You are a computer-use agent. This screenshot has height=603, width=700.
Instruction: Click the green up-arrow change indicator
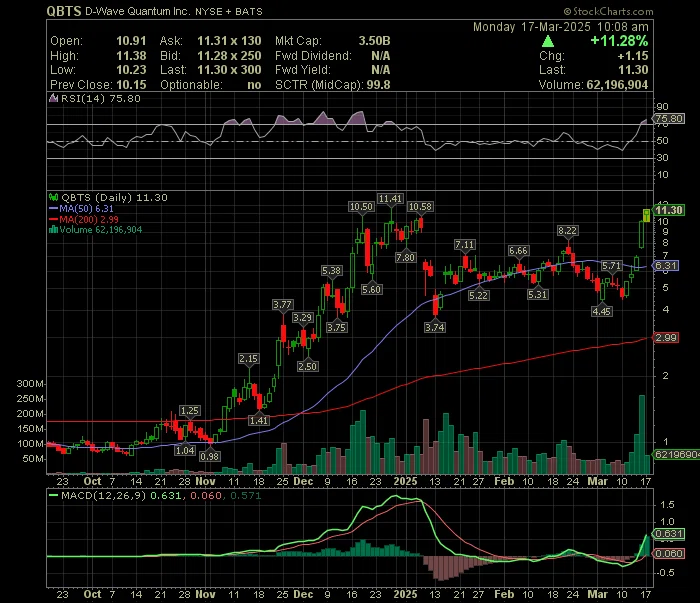click(547, 42)
